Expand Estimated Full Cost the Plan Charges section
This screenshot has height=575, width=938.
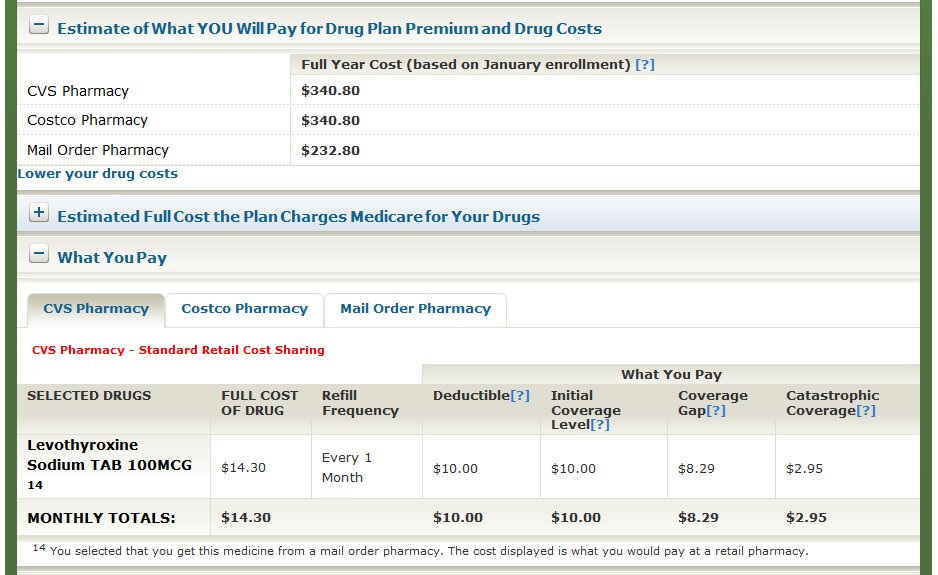click(39, 213)
